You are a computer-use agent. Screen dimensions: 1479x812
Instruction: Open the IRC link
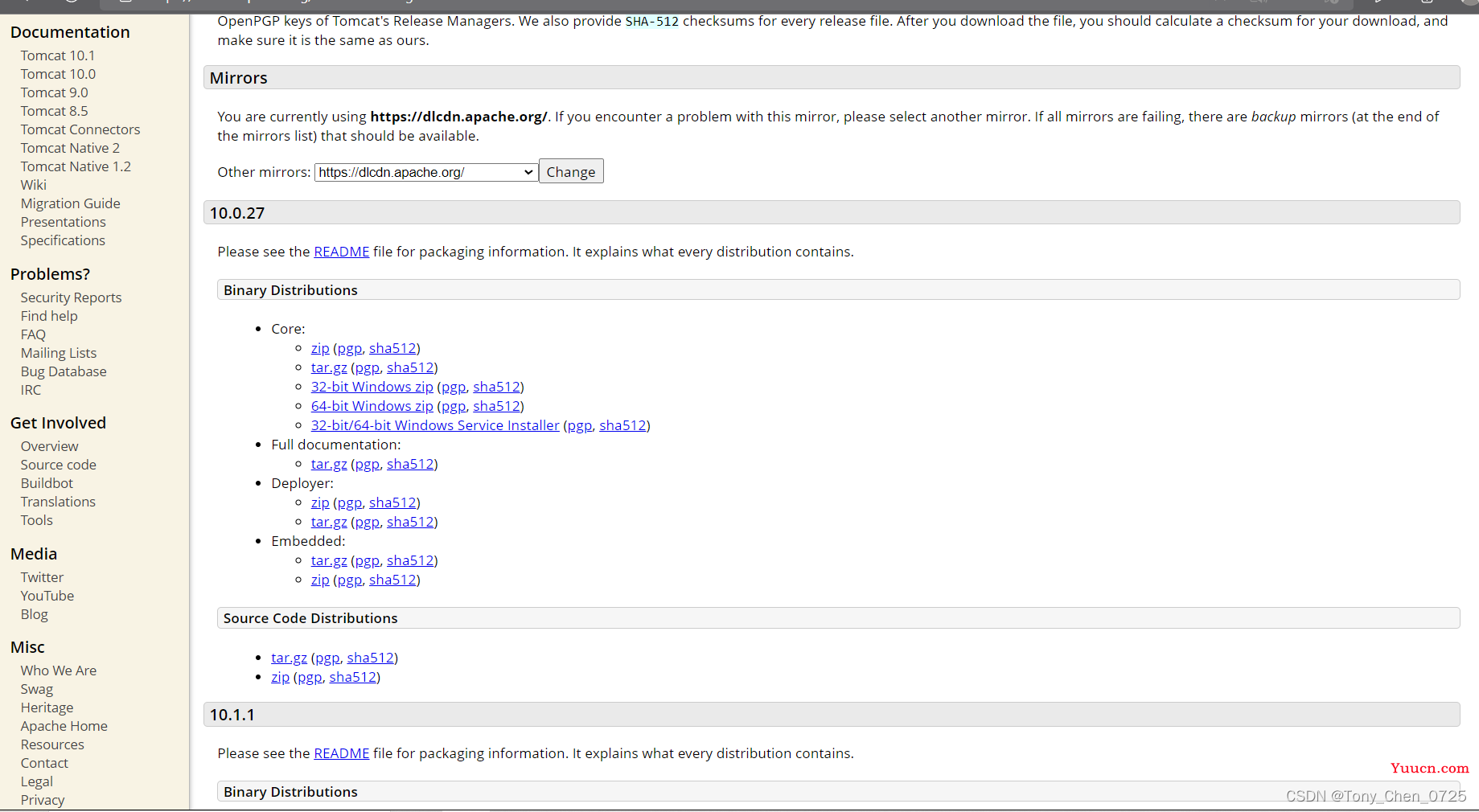[x=31, y=390]
